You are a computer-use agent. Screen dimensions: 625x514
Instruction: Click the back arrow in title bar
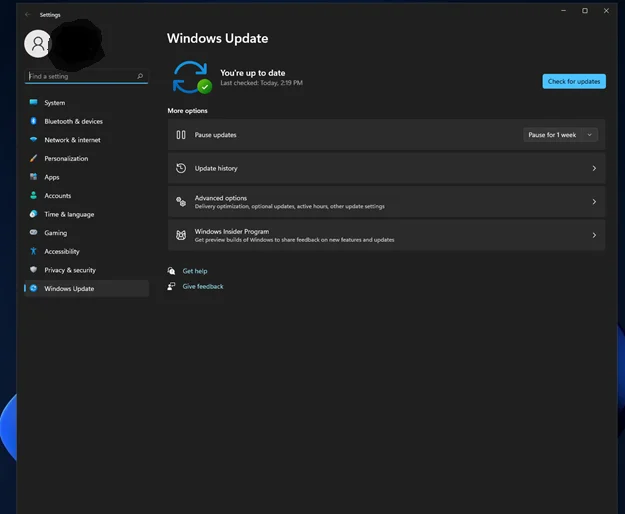28,15
